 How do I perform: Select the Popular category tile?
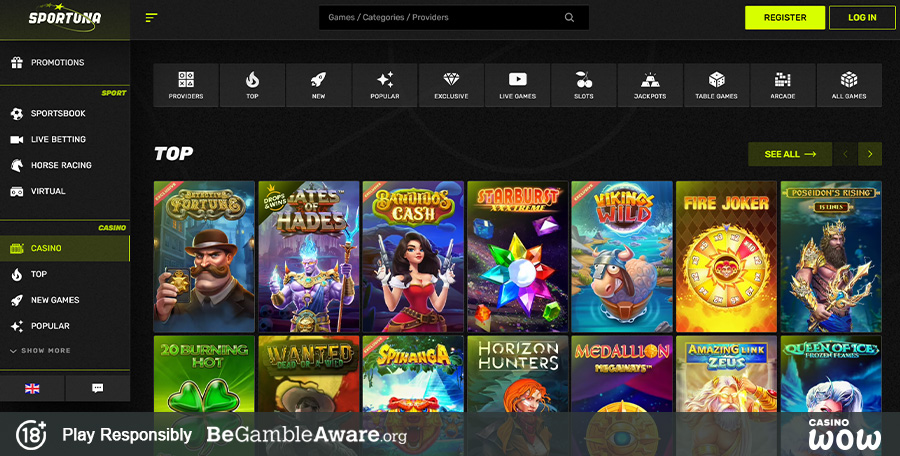[385, 85]
